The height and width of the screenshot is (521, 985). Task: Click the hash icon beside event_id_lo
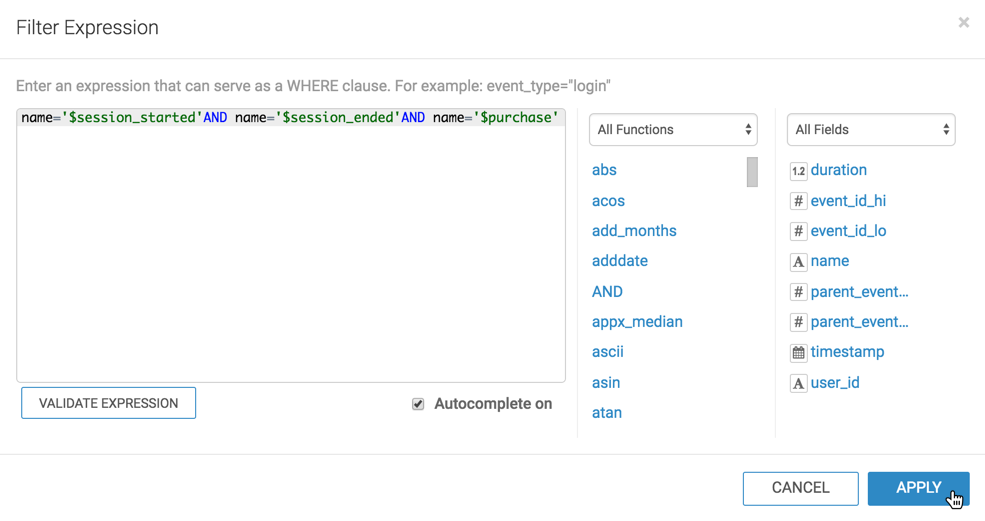click(x=798, y=231)
